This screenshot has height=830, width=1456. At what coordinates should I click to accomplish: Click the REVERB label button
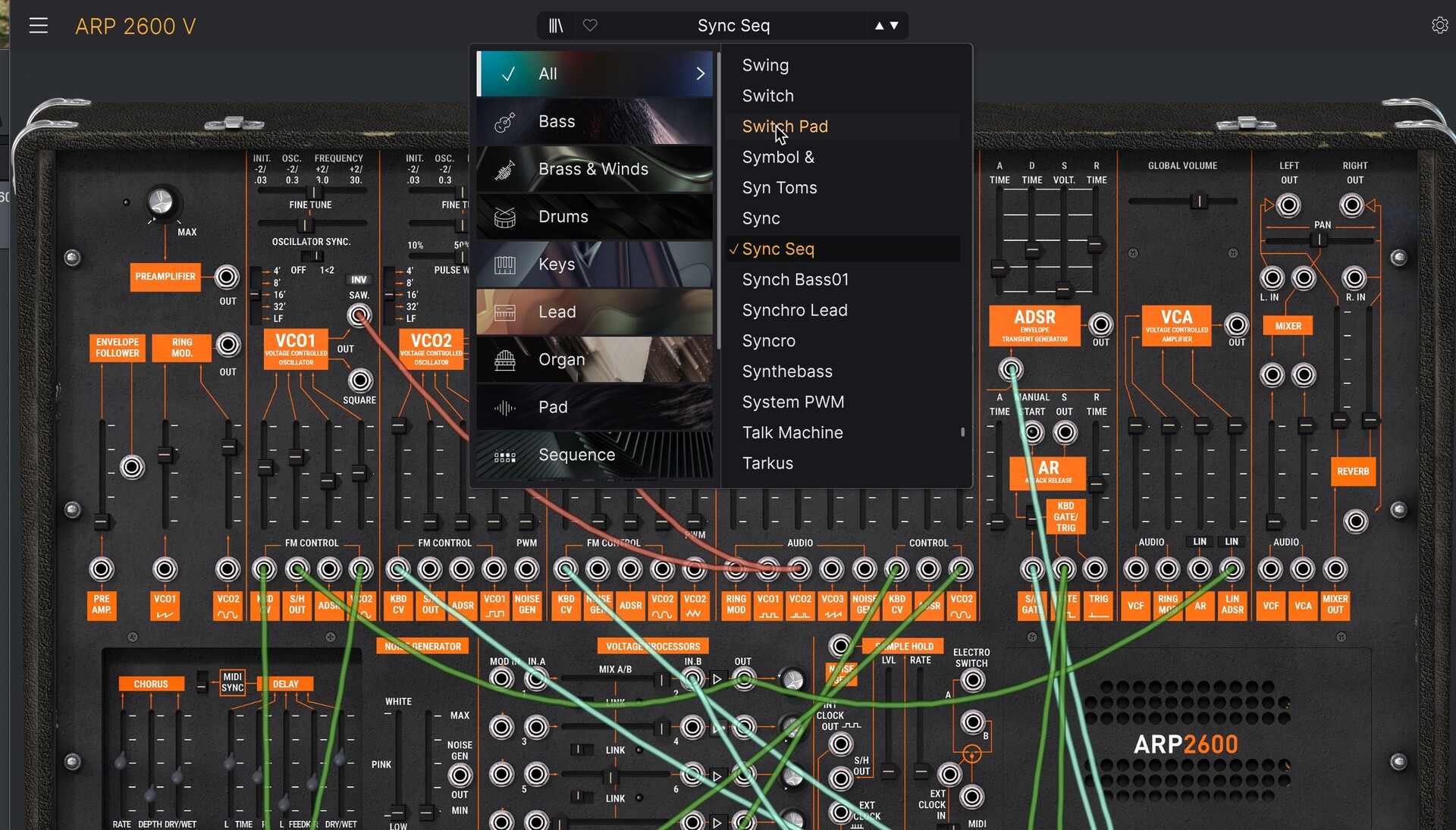point(1353,471)
